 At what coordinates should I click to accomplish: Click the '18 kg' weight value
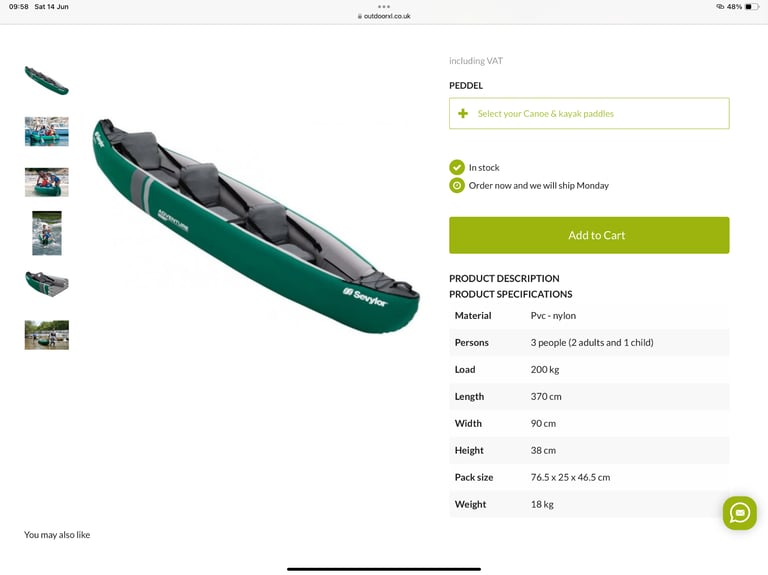tap(542, 504)
